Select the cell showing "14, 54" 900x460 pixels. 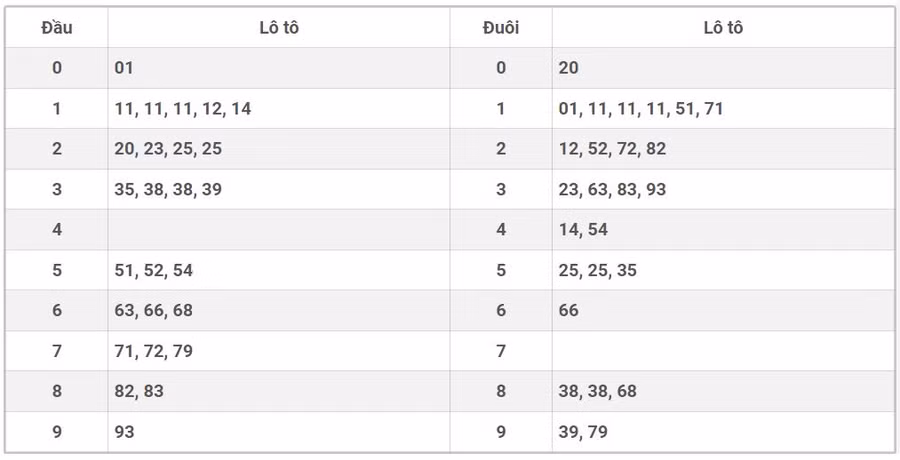point(583,230)
